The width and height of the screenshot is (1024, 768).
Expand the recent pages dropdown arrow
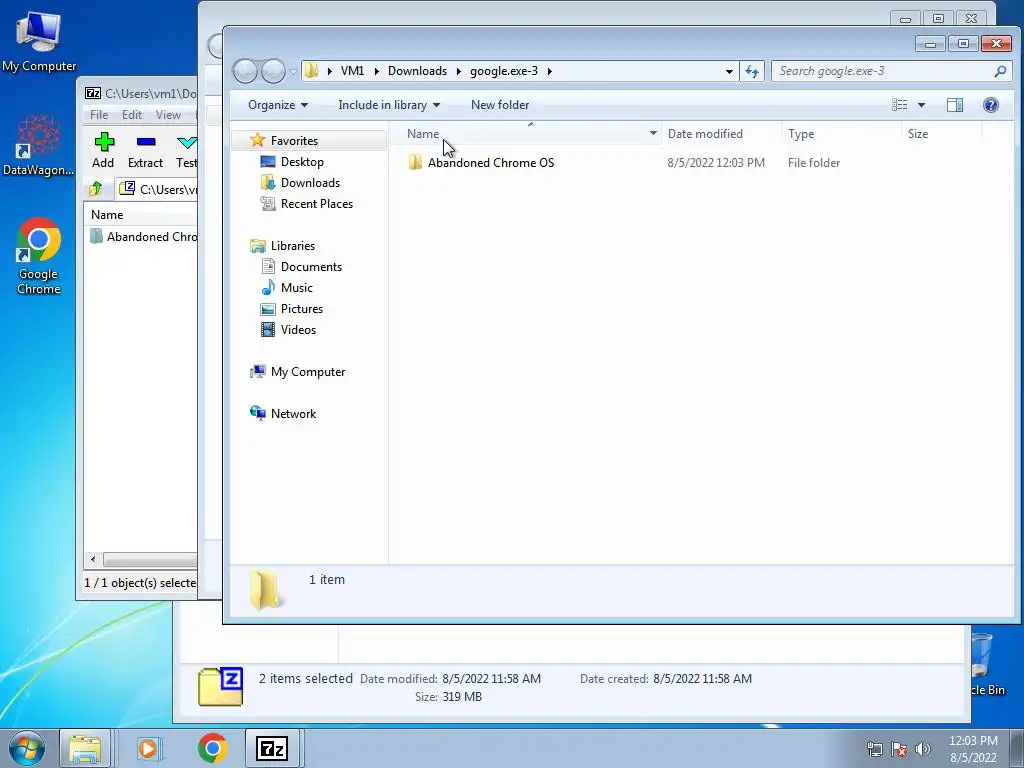293,71
